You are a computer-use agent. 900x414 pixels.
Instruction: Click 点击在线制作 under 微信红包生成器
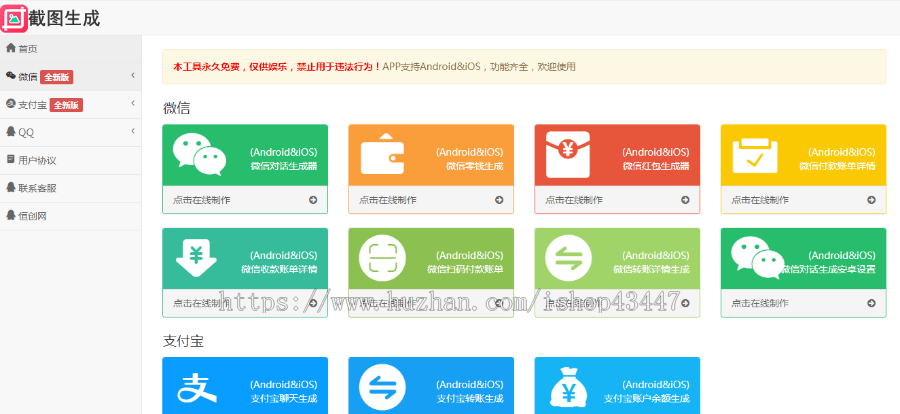click(574, 200)
